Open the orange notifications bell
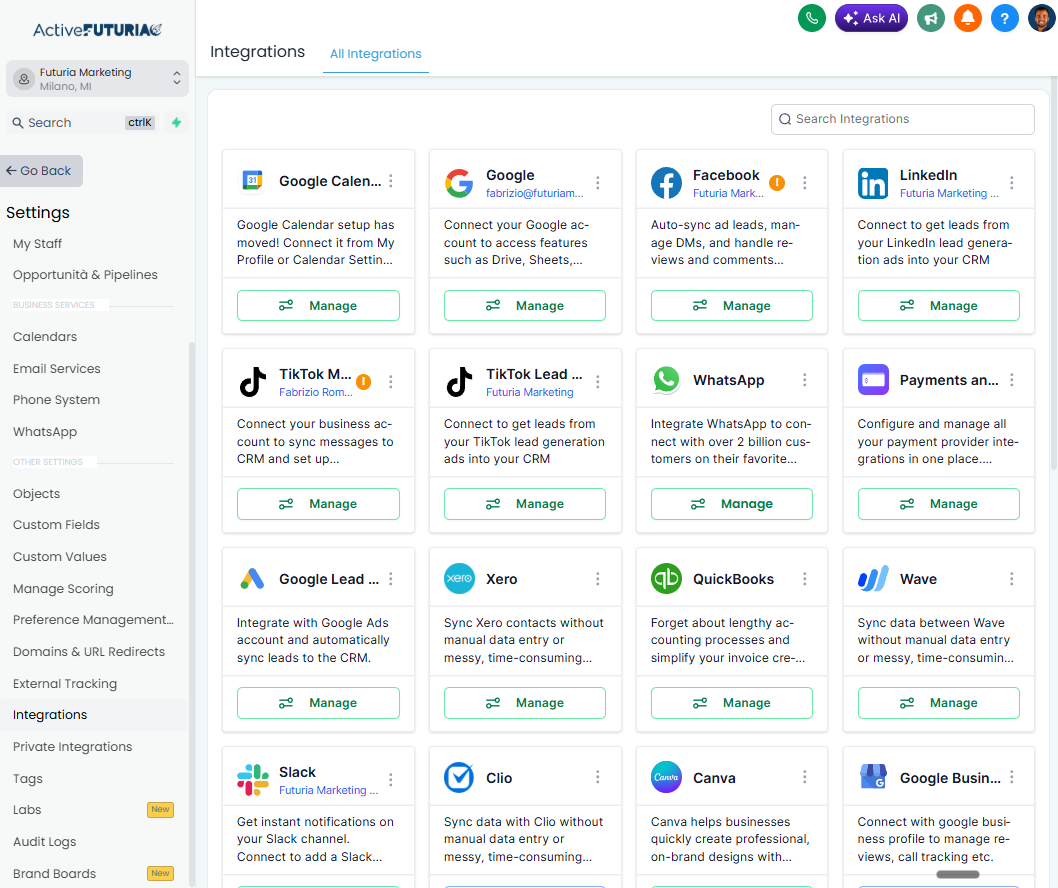The image size is (1058, 888). 967,18
